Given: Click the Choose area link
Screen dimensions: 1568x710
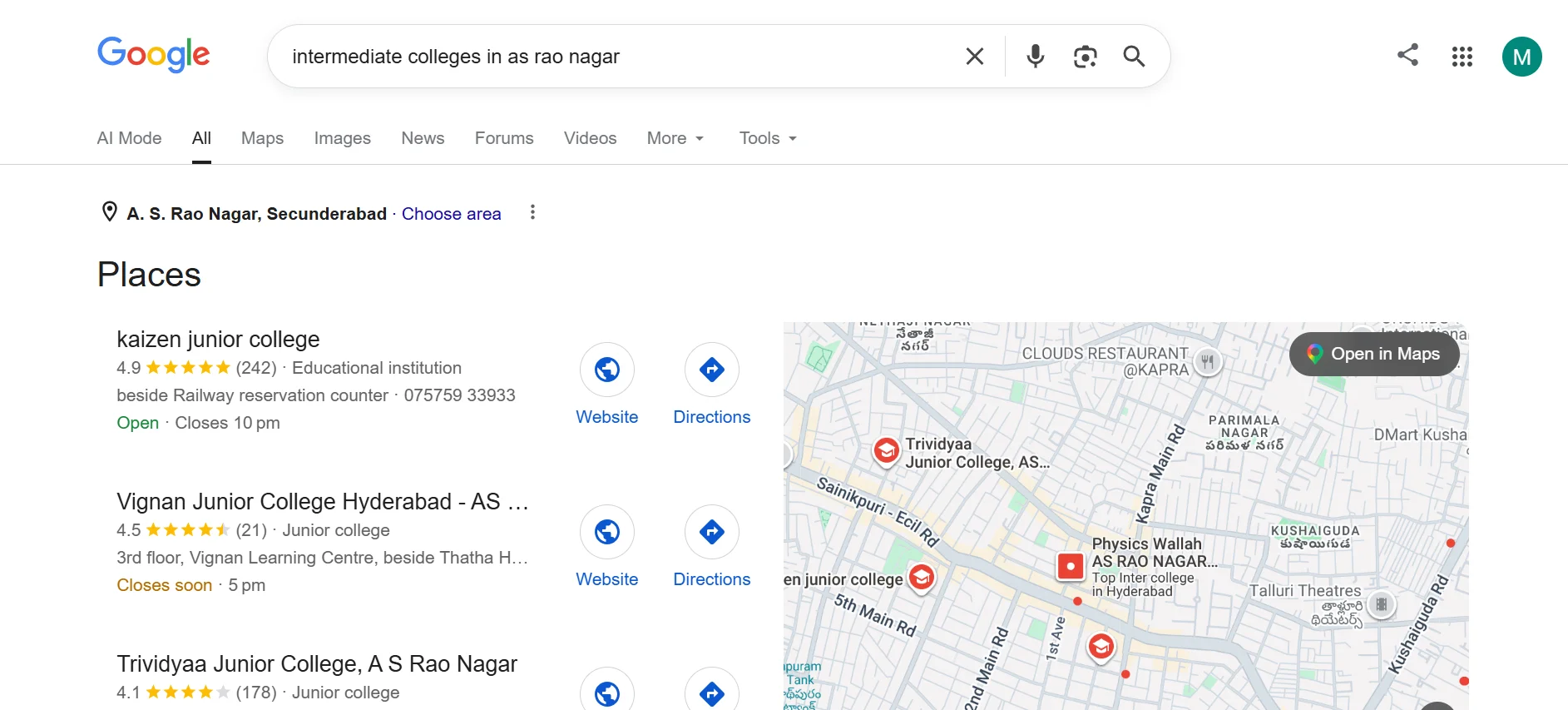Looking at the screenshot, I should coord(452,214).
